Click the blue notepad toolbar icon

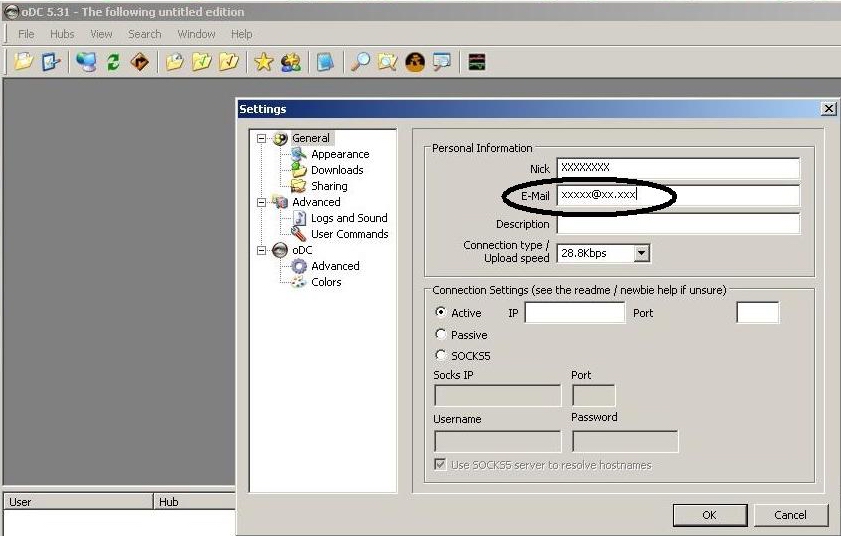click(325, 62)
